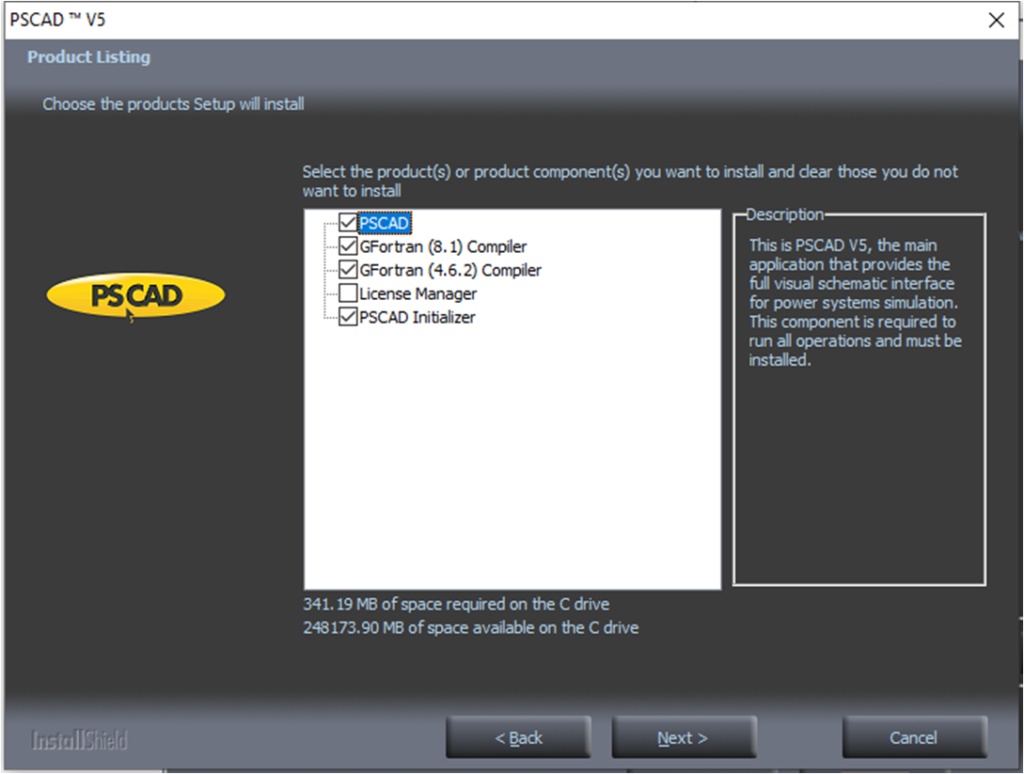This screenshot has height=774, width=1024.
Task: Cancel the PSCAD setup
Action: [914, 737]
